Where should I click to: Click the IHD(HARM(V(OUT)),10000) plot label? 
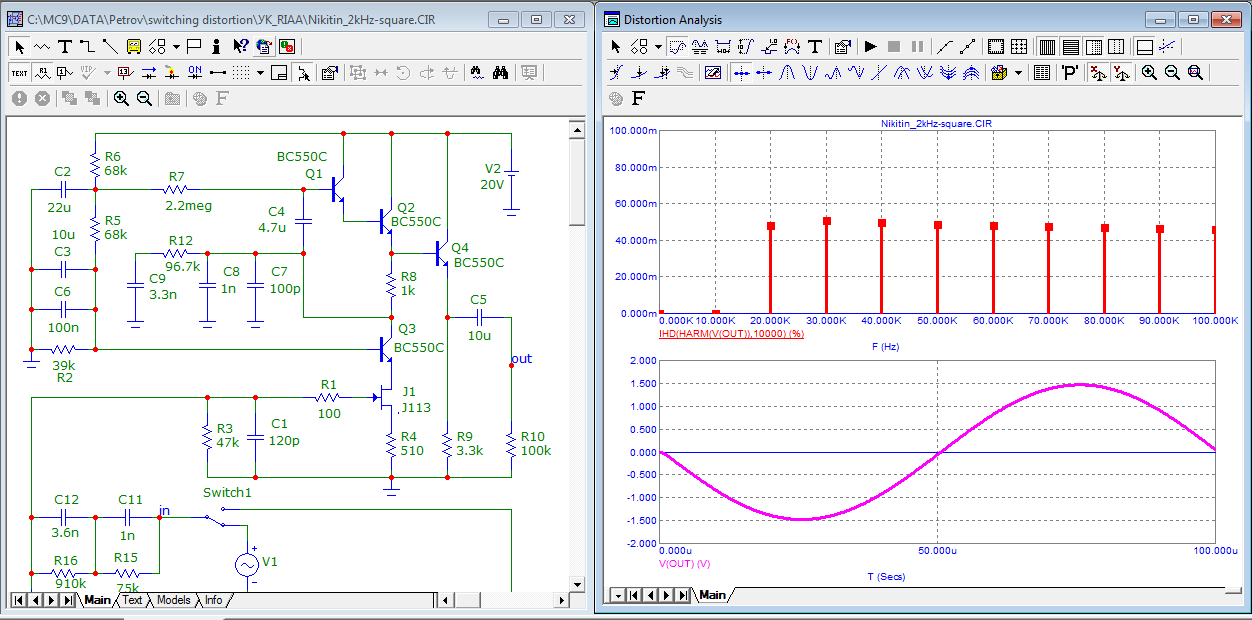click(x=731, y=333)
